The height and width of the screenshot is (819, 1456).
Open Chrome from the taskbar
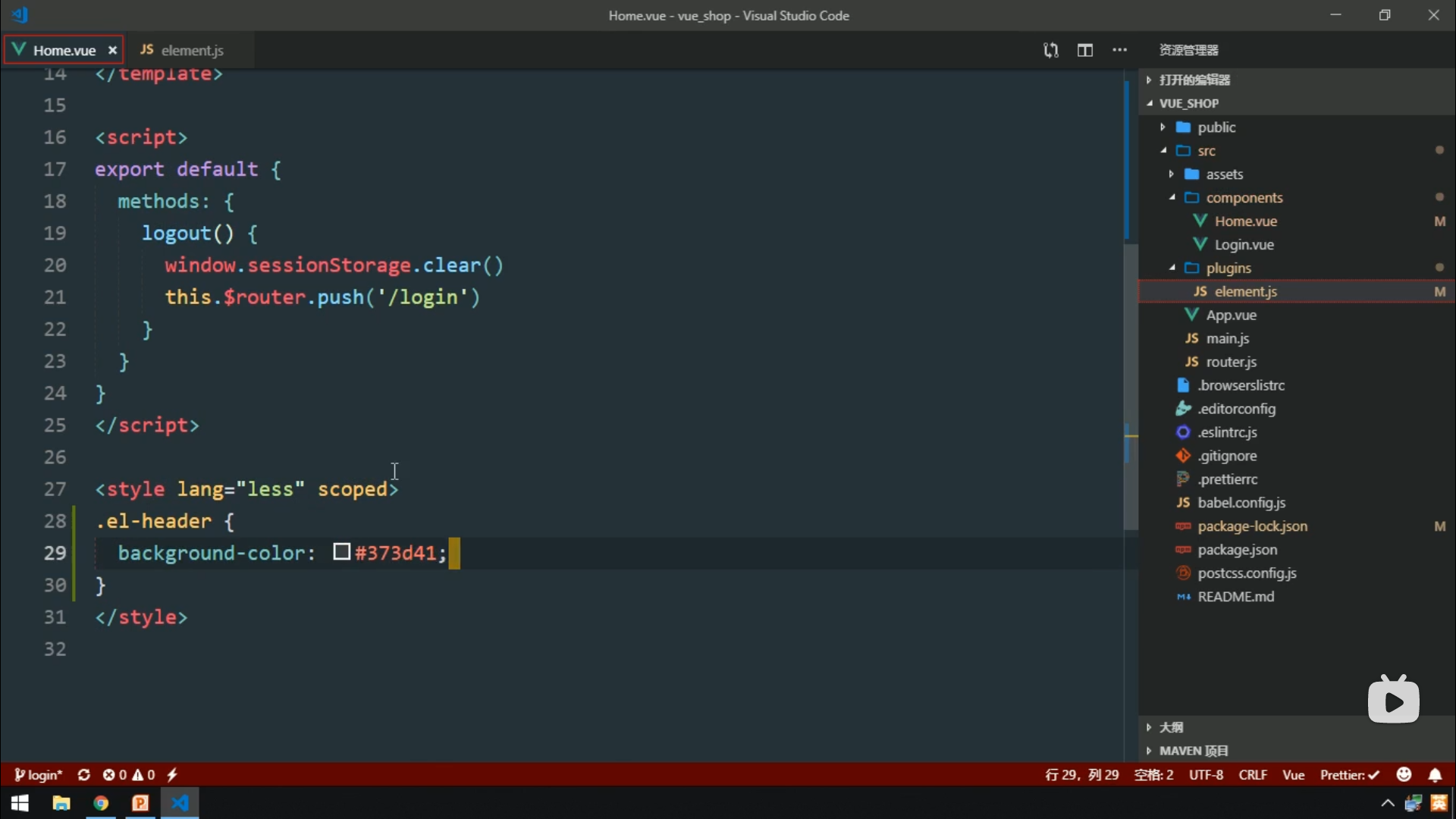(101, 803)
